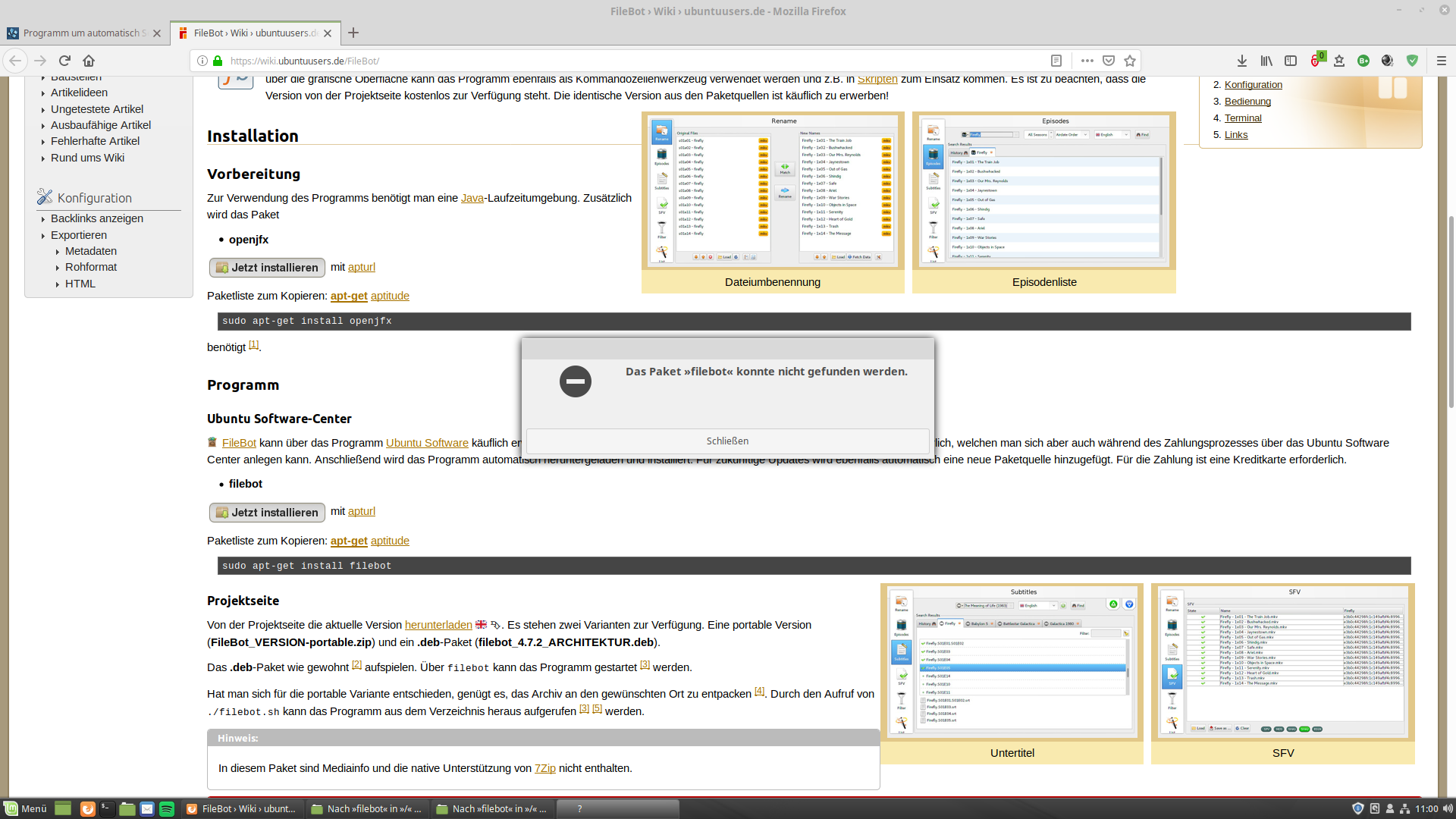Screen dimensions: 1456x819
Task: Open the Ubuntu Software link
Action: tap(427, 443)
